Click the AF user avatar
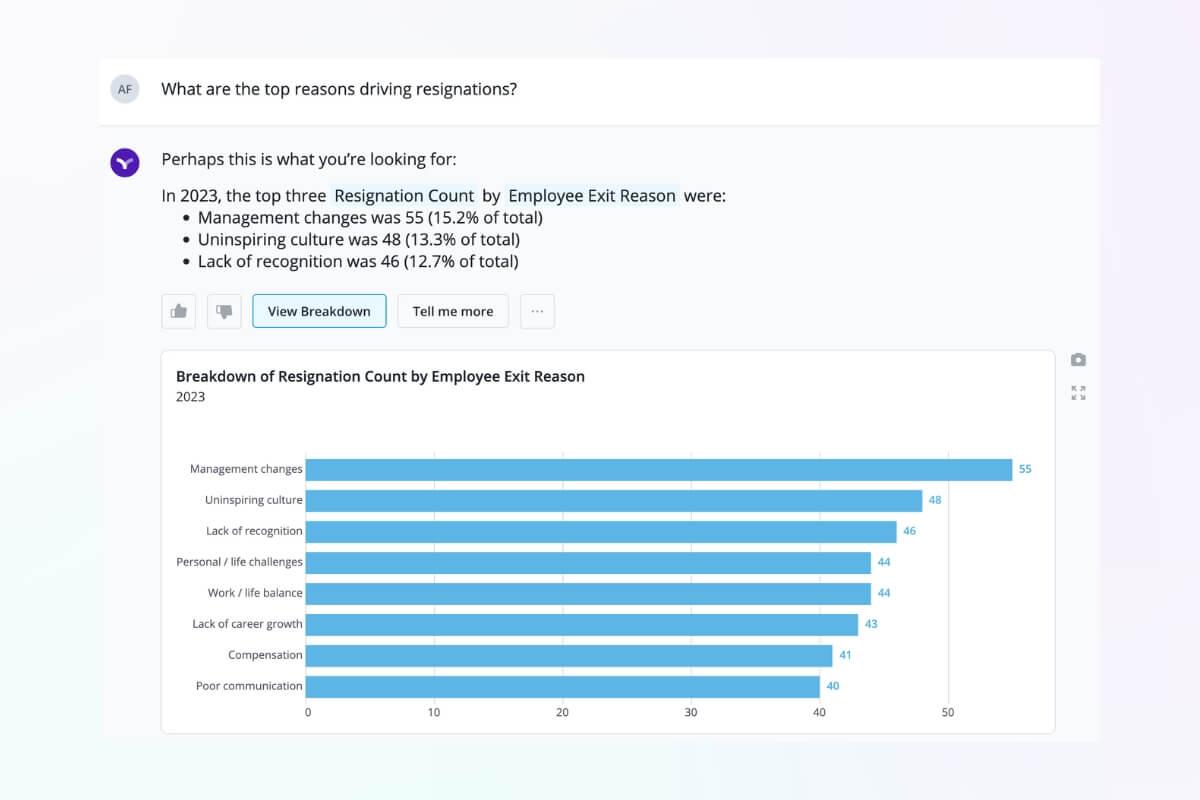 (125, 89)
